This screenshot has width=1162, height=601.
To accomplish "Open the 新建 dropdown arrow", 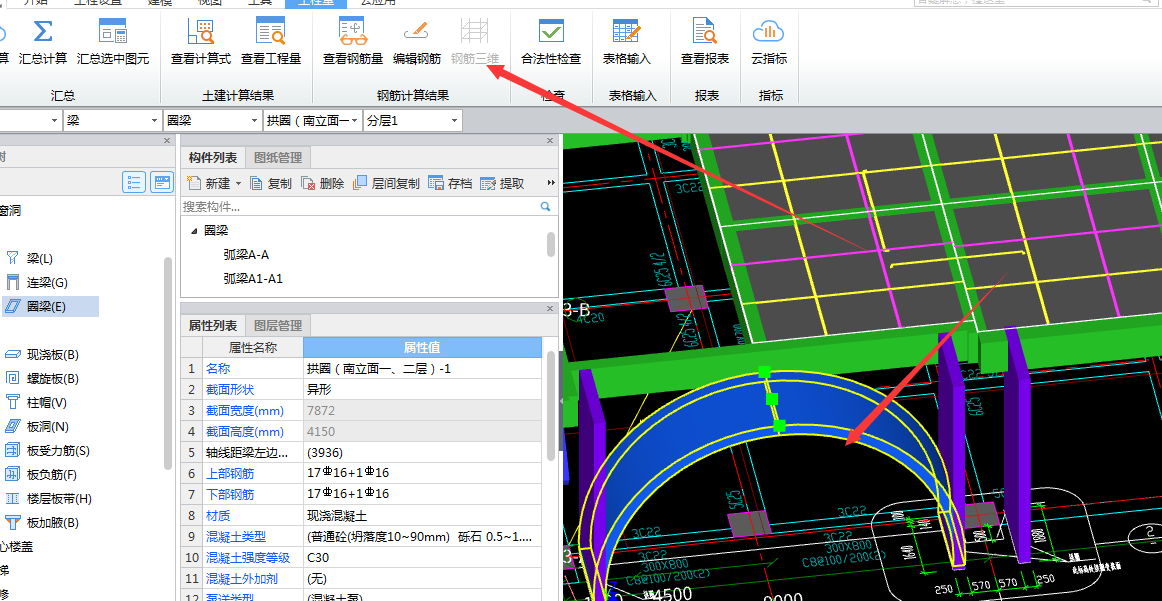I will click(238, 184).
